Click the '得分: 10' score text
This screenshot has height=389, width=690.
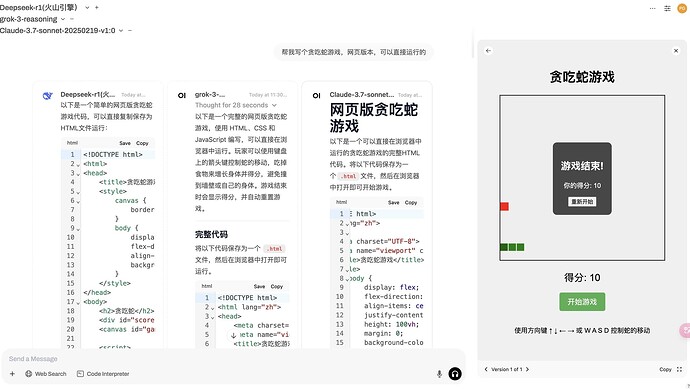pyautogui.click(x=582, y=277)
